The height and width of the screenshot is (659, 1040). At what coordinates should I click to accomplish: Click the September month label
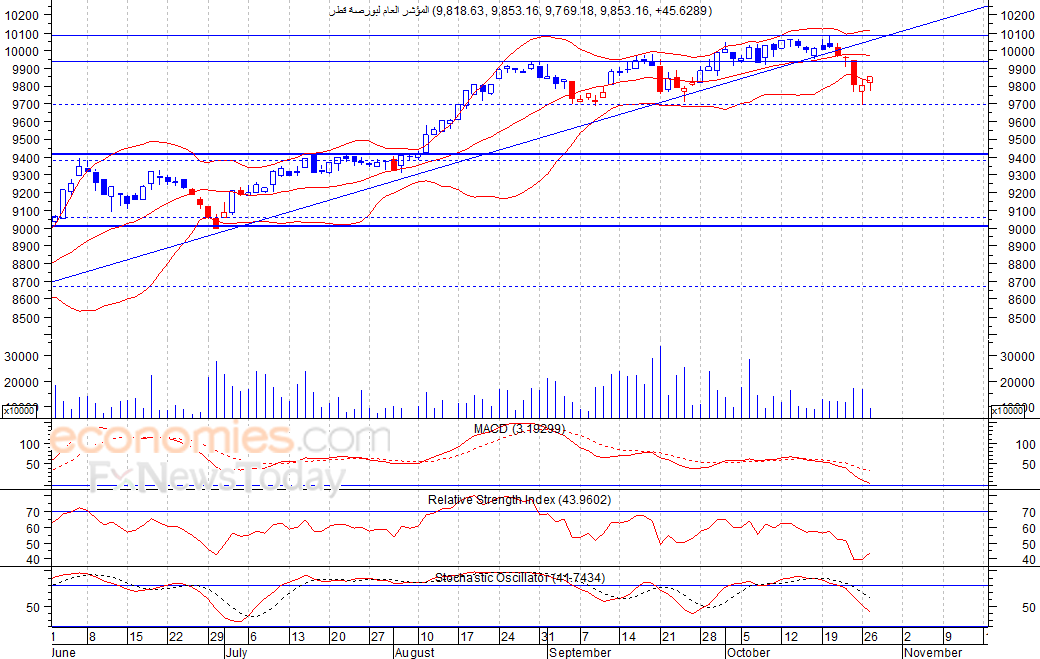pos(580,652)
